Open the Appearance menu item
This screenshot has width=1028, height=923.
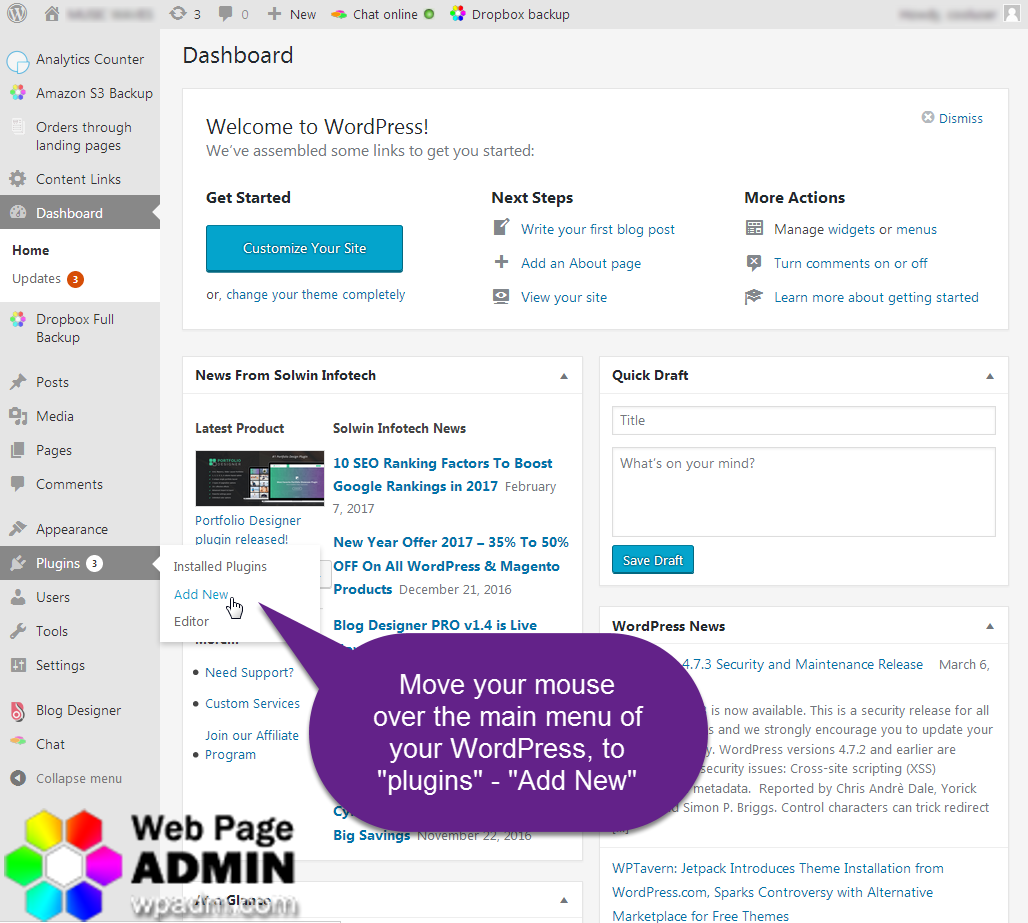pos(80,529)
